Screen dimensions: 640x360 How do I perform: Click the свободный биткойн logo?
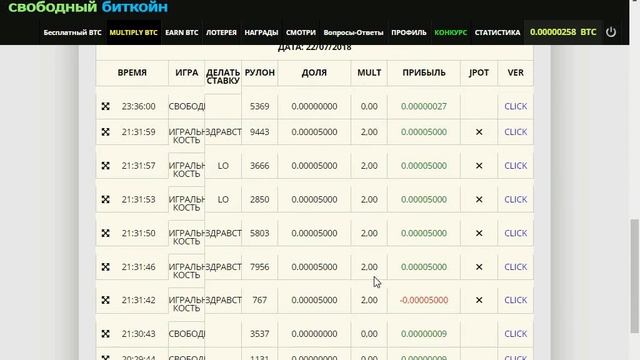click(88, 7)
